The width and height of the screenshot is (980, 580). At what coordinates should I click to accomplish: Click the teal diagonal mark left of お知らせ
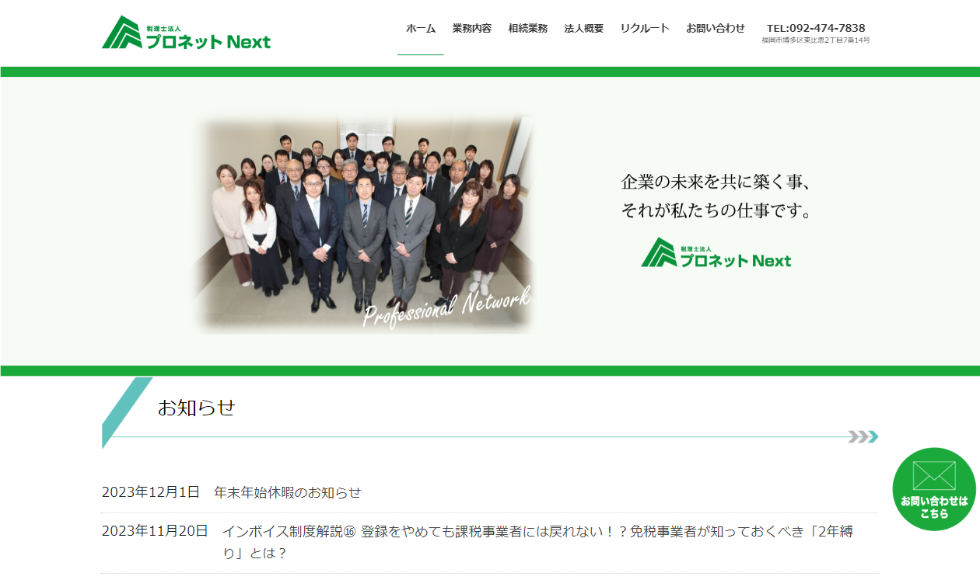[124, 408]
